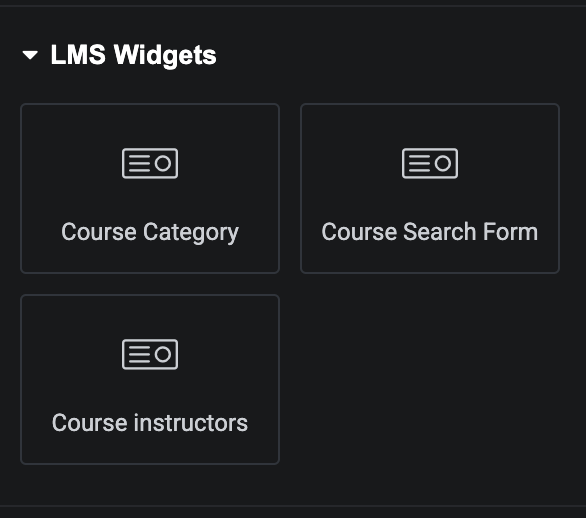Click the circle in Course Category icon
Viewport: 586px width, 518px height.
click(163, 163)
